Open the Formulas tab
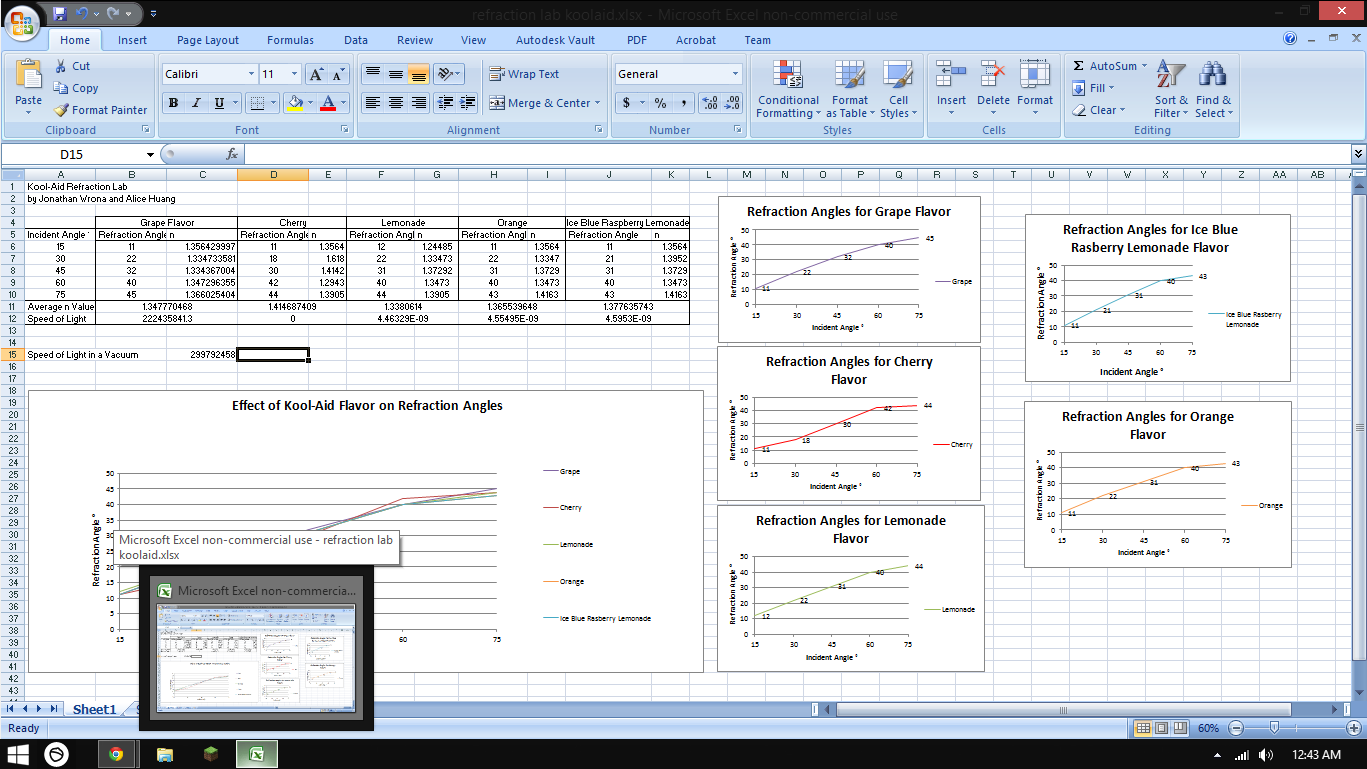Screen dimensions: 1367x769 290,40
